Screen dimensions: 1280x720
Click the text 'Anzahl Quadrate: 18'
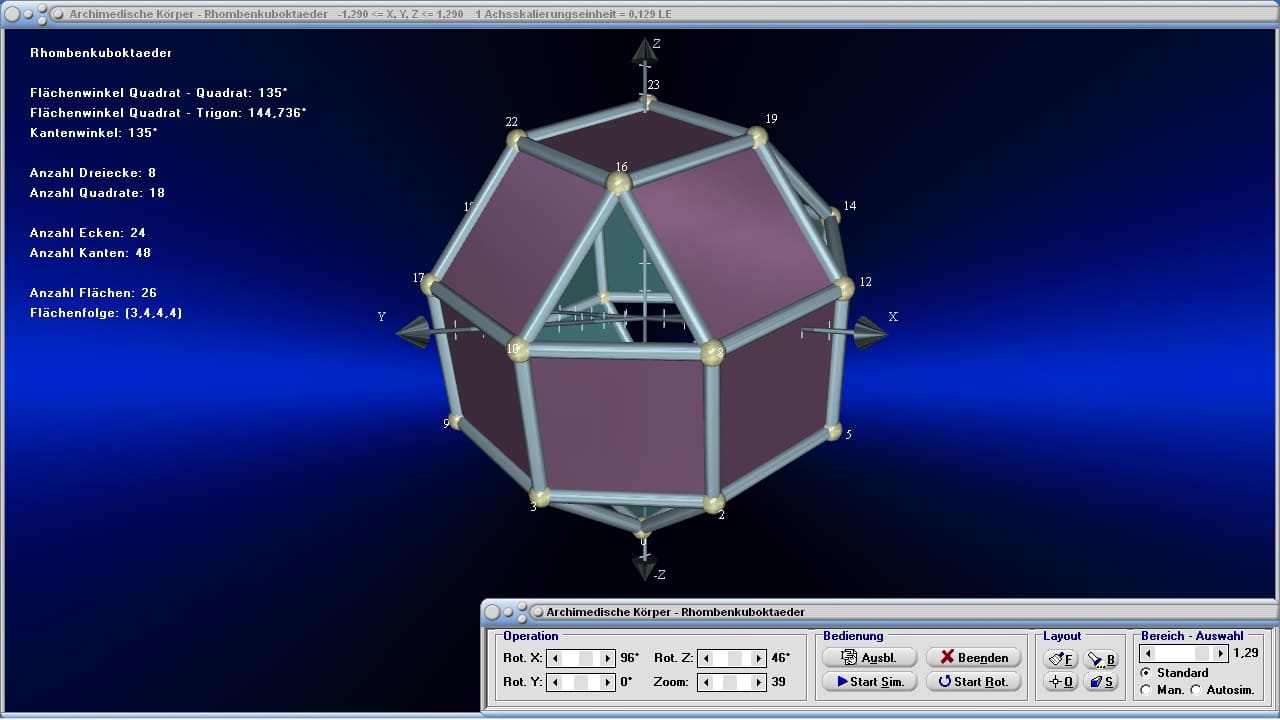click(x=97, y=193)
